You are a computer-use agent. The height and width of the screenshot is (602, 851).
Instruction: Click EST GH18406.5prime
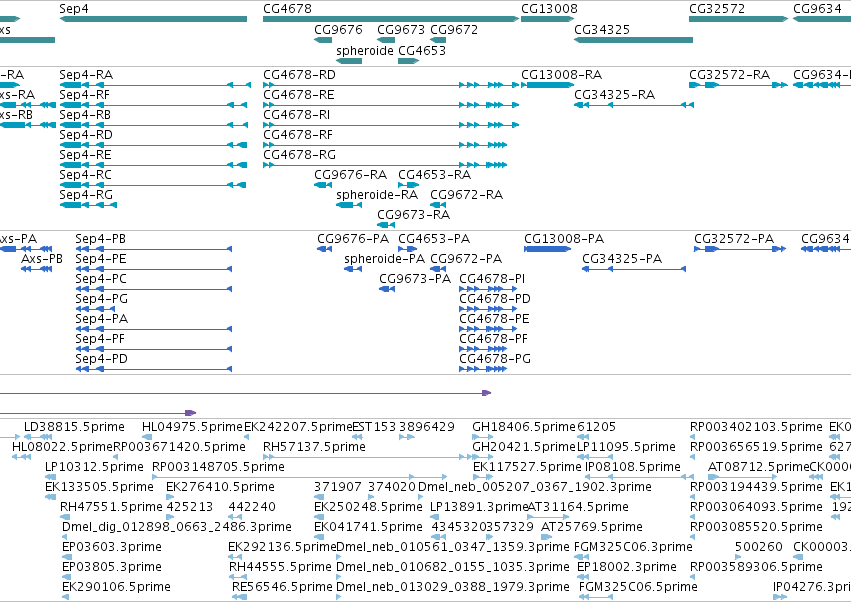click(524, 427)
